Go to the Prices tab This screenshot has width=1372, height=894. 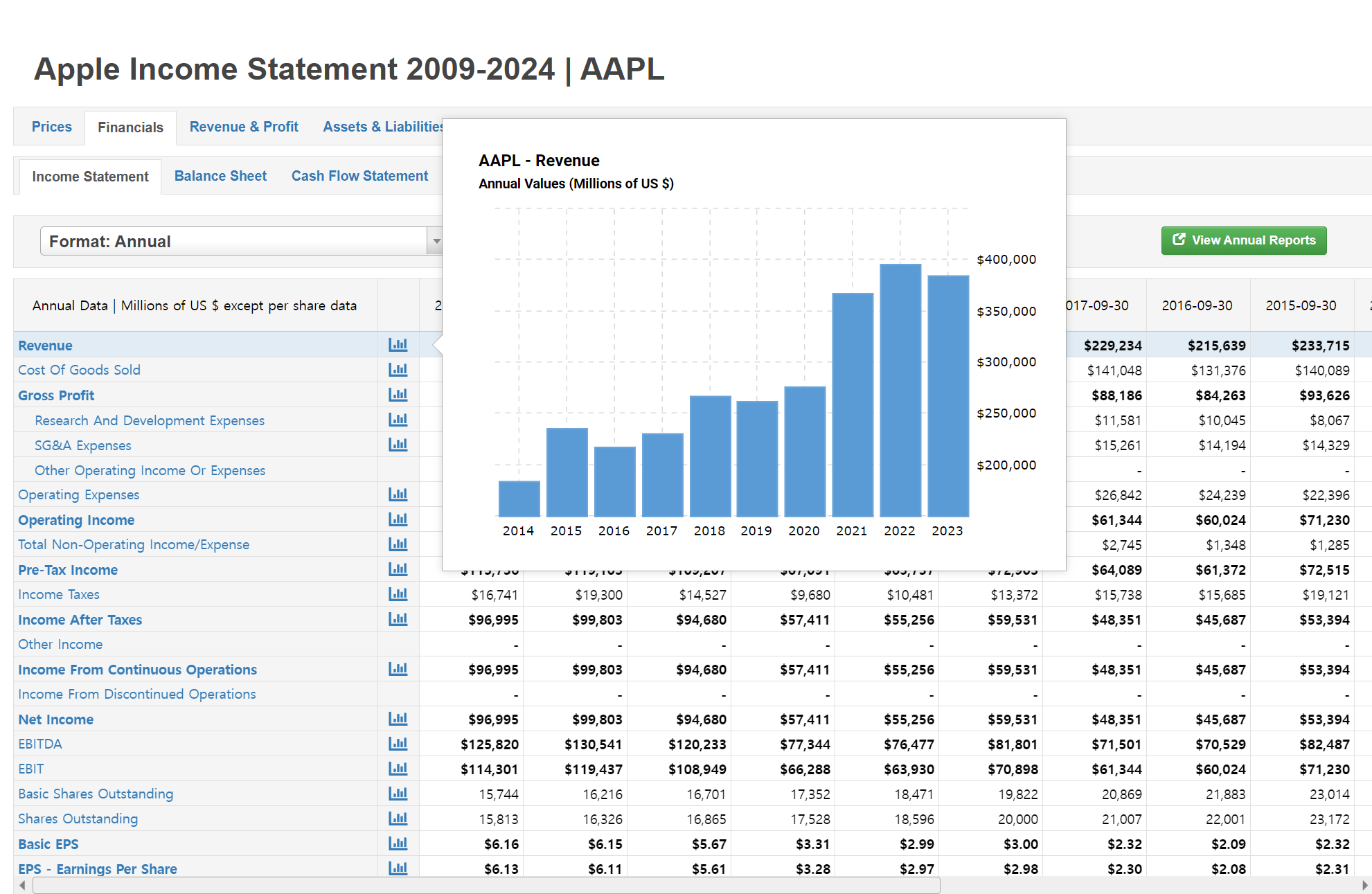[x=51, y=127]
